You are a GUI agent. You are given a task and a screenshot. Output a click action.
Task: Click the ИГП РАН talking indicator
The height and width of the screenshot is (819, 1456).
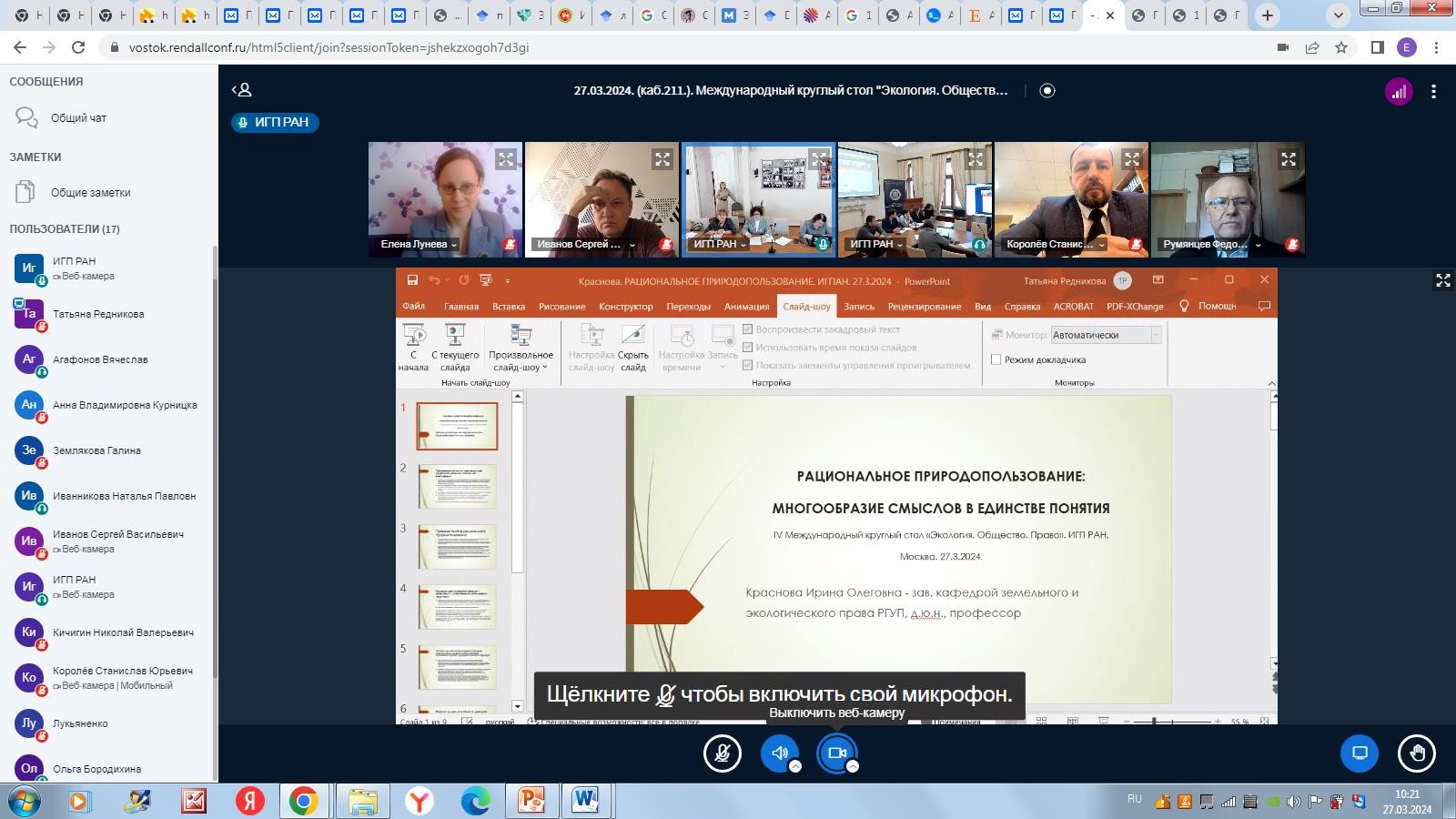[275, 122]
